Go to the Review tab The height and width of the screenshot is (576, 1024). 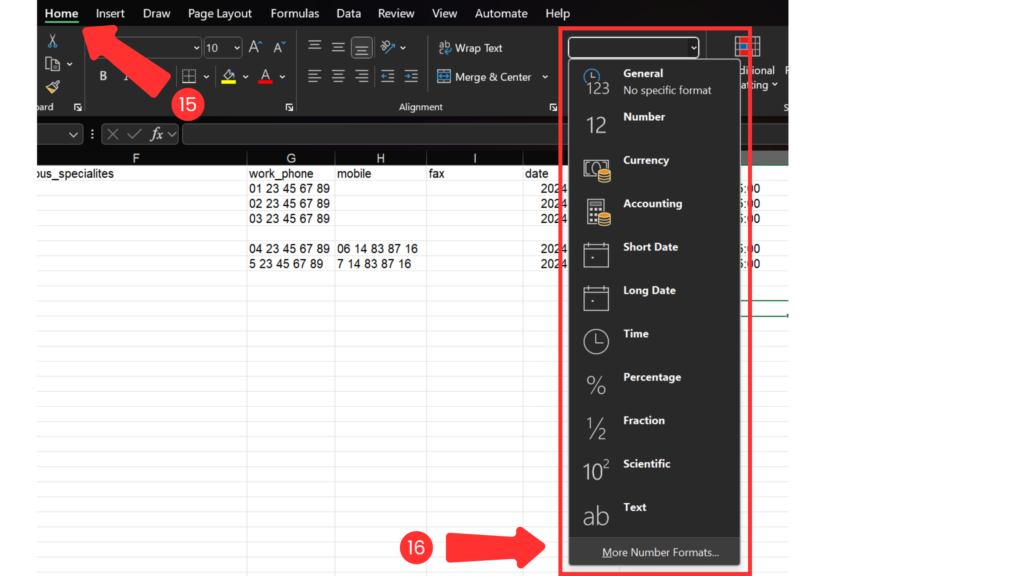[x=396, y=13]
